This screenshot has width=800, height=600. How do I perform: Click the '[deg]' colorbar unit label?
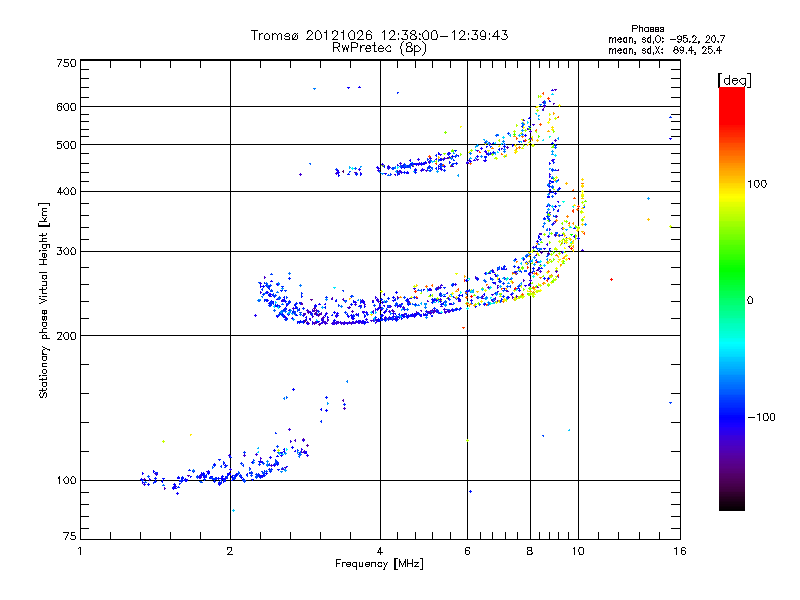tap(734, 80)
